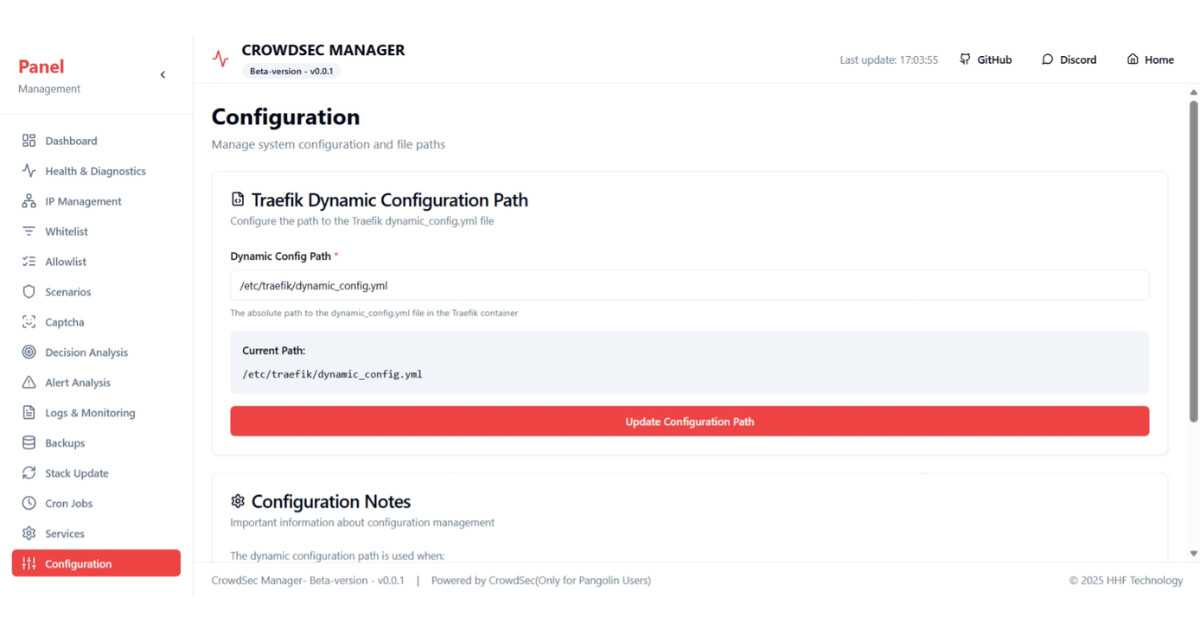Viewport: 1200px width, 630px height.
Task: Click the Scenarios shield icon
Action: coord(29,292)
